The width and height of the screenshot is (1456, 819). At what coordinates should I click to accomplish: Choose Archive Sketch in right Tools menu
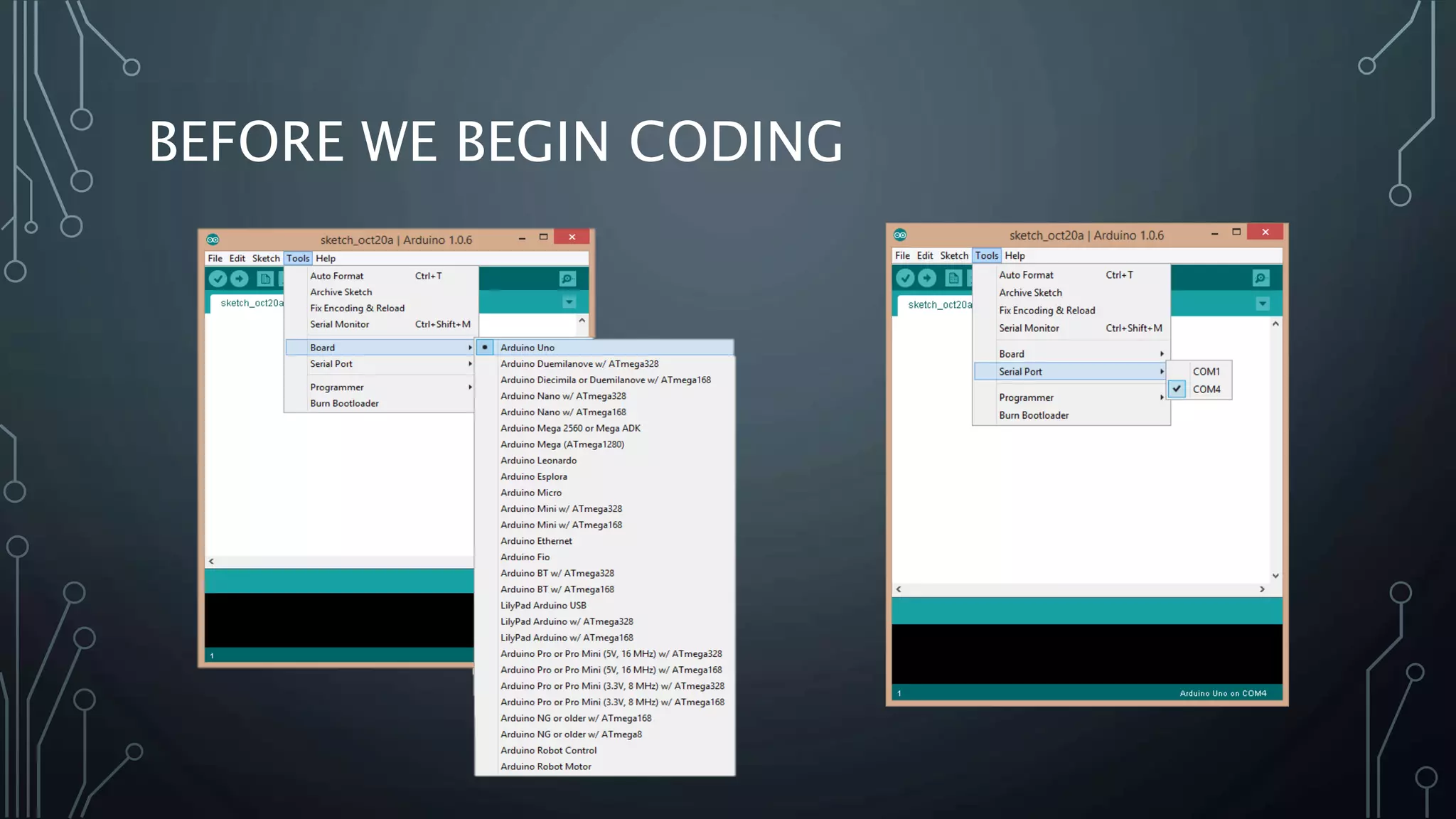(1071, 293)
